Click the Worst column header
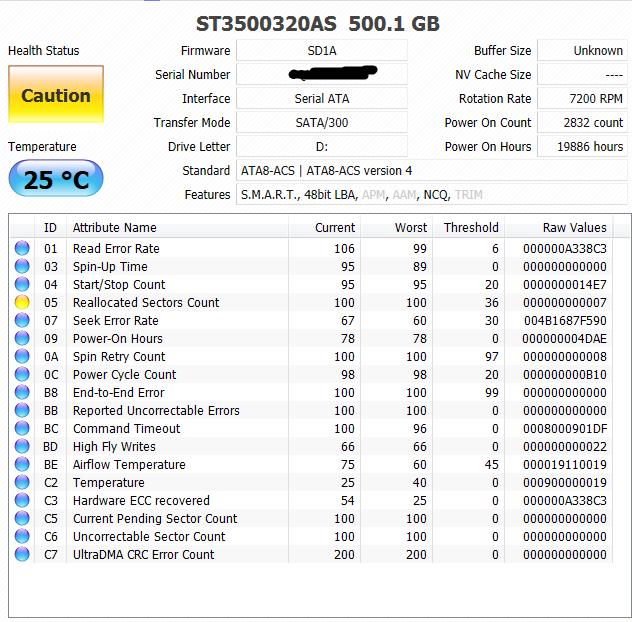632x622 pixels. (x=397, y=227)
